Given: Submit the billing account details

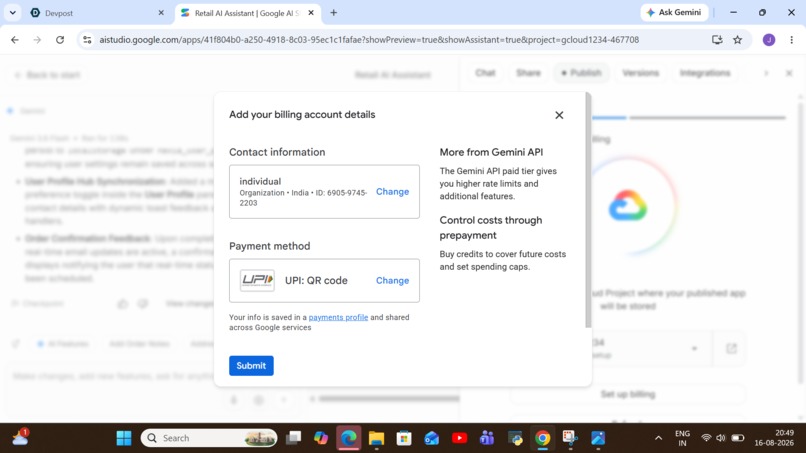Looking at the screenshot, I should point(251,366).
